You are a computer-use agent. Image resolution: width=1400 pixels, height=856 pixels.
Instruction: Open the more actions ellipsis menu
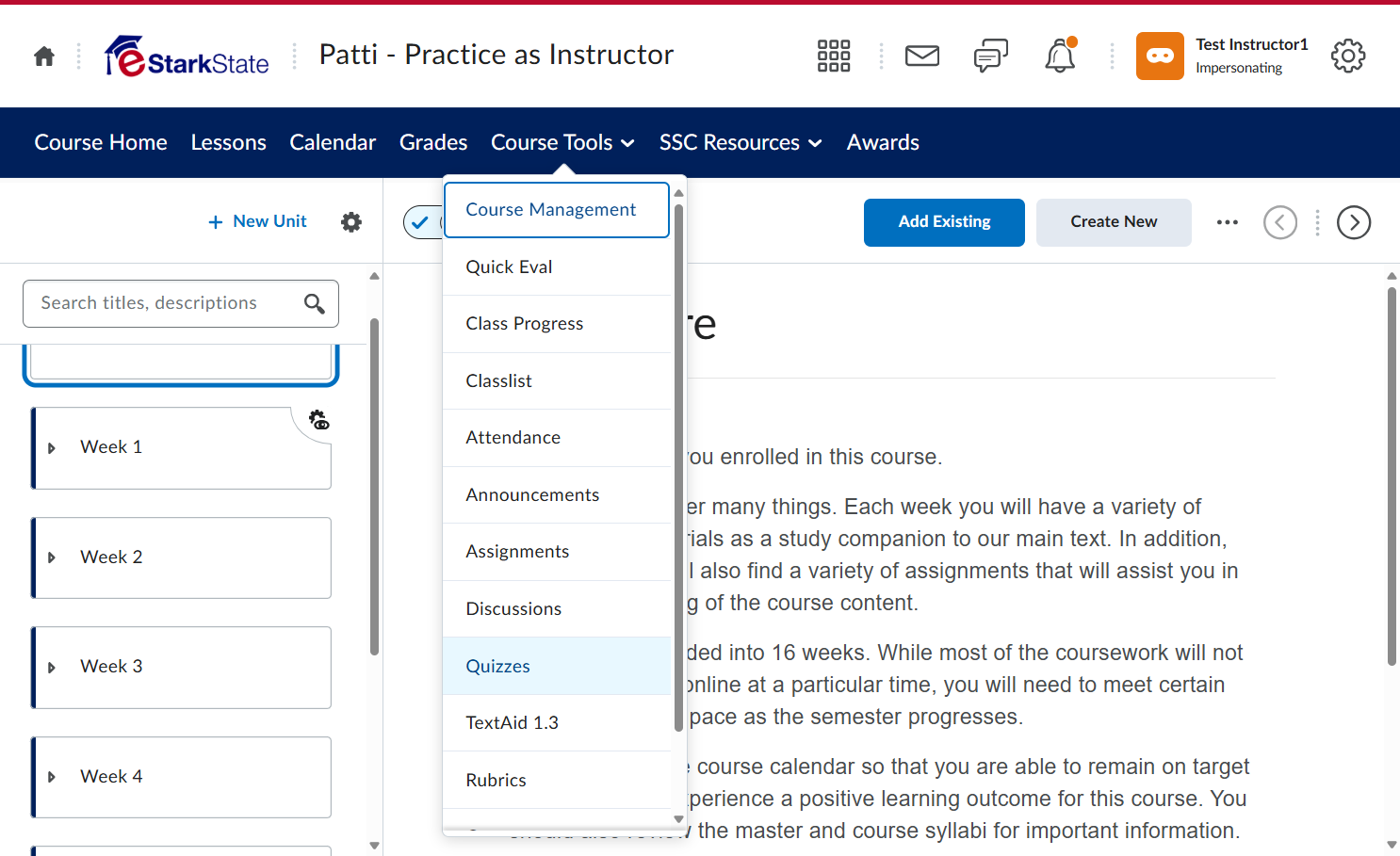click(x=1228, y=222)
